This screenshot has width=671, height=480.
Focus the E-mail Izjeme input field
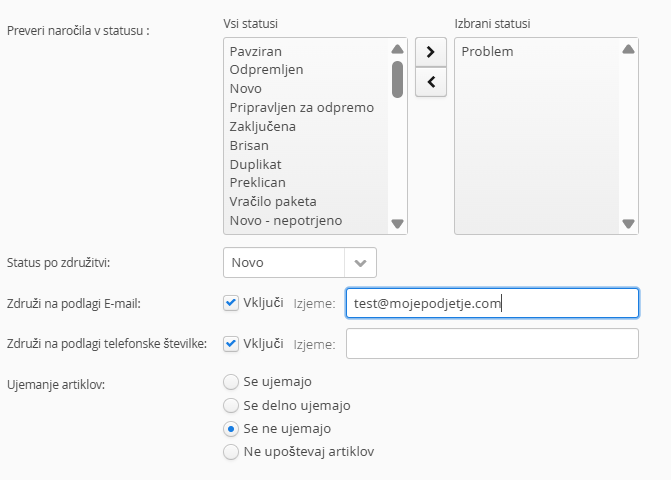(492, 303)
